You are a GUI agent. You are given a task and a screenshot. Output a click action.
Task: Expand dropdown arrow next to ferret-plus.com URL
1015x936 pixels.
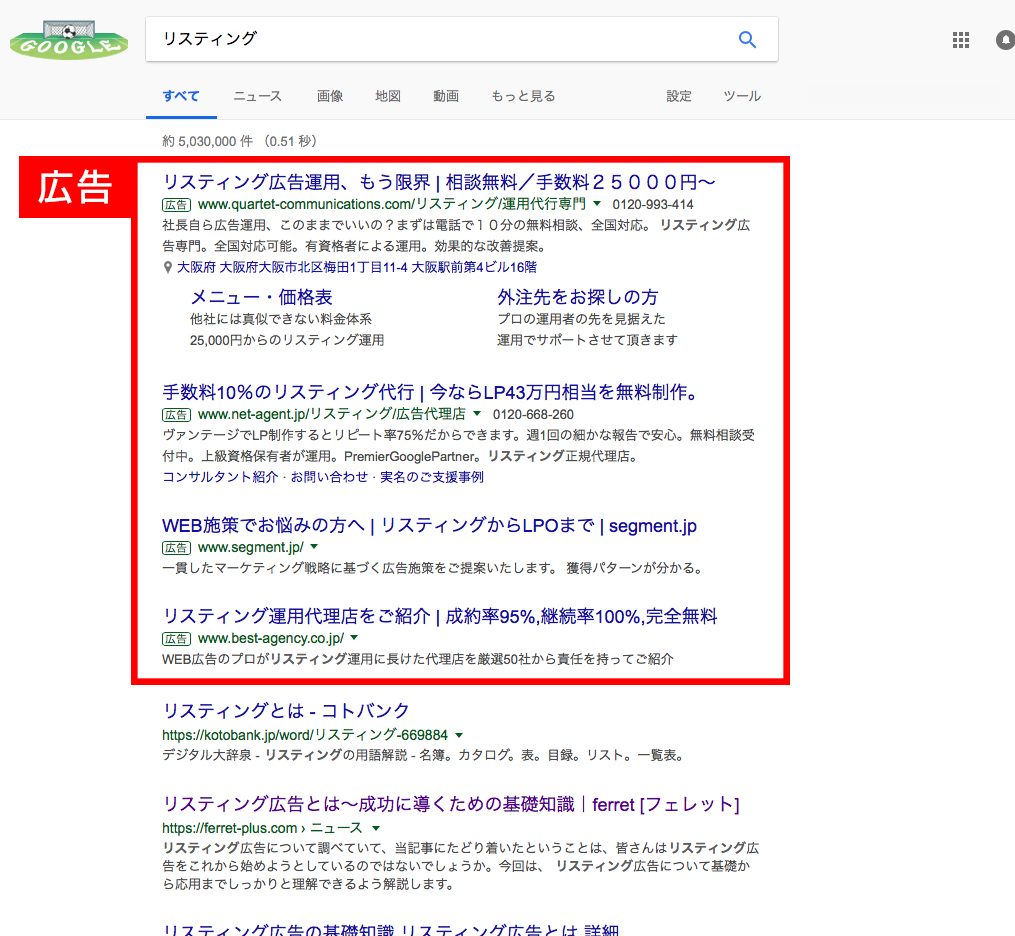tap(375, 829)
